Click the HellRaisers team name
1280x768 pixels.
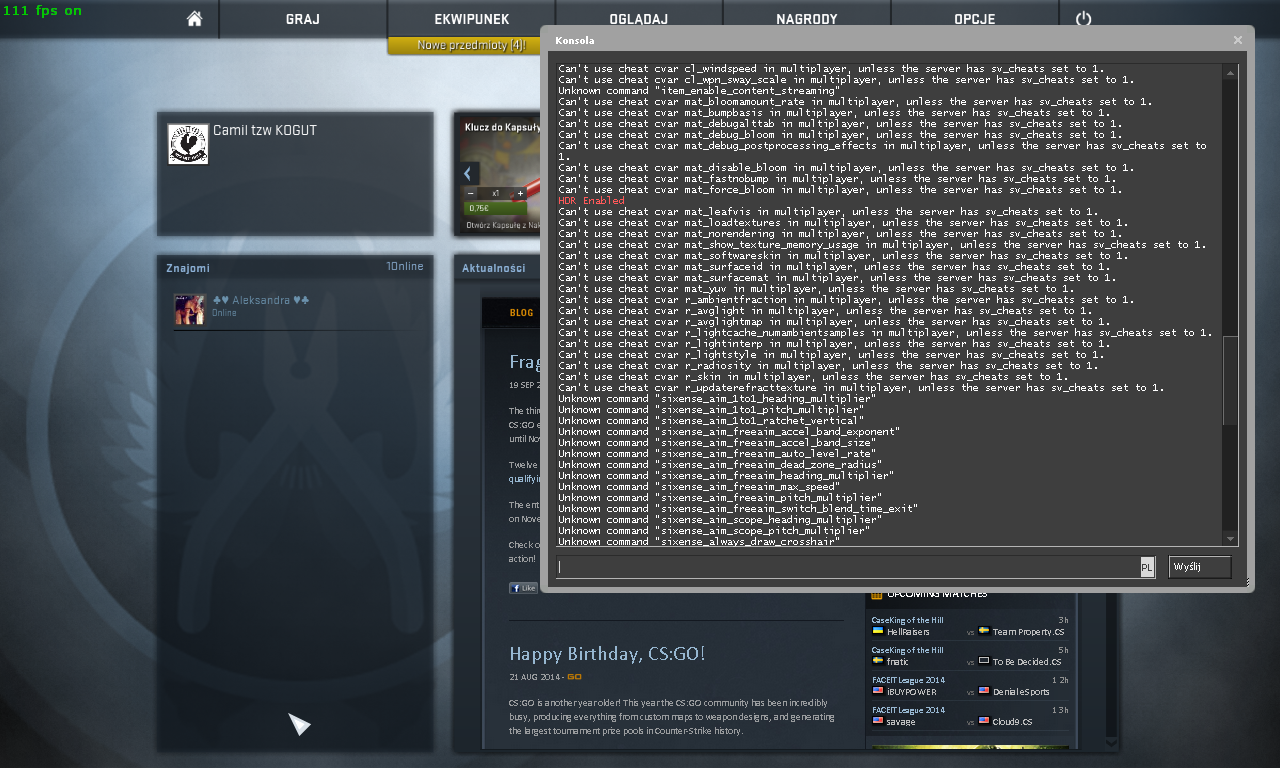coord(908,632)
